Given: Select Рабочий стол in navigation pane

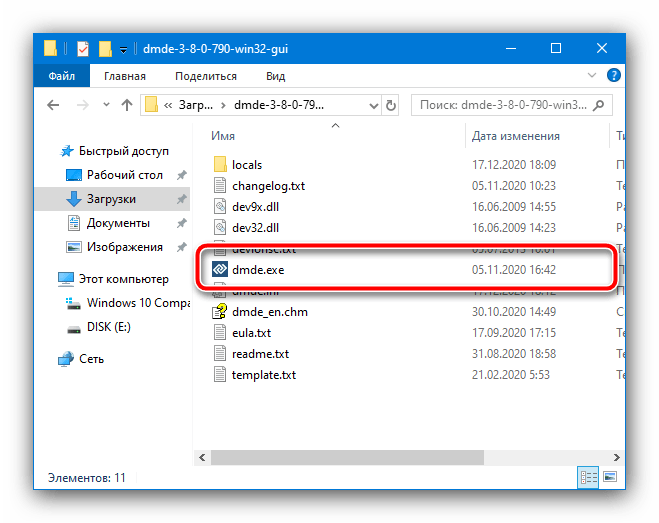Looking at the screenshot, I should pos(124,175).
